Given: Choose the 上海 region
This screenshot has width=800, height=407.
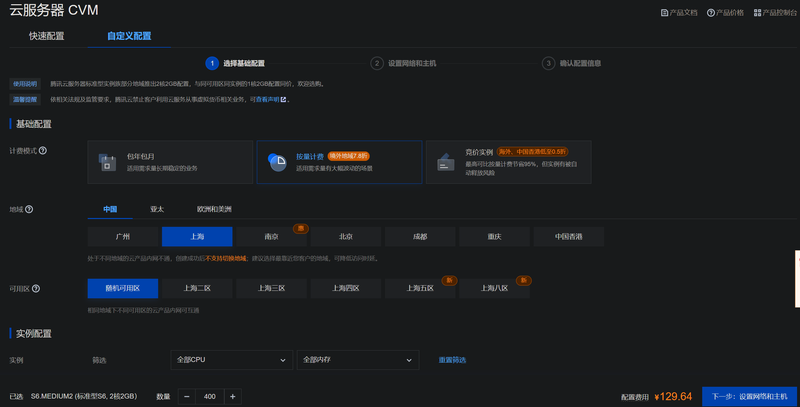Looking at the screenshot, I should (197, 237).
